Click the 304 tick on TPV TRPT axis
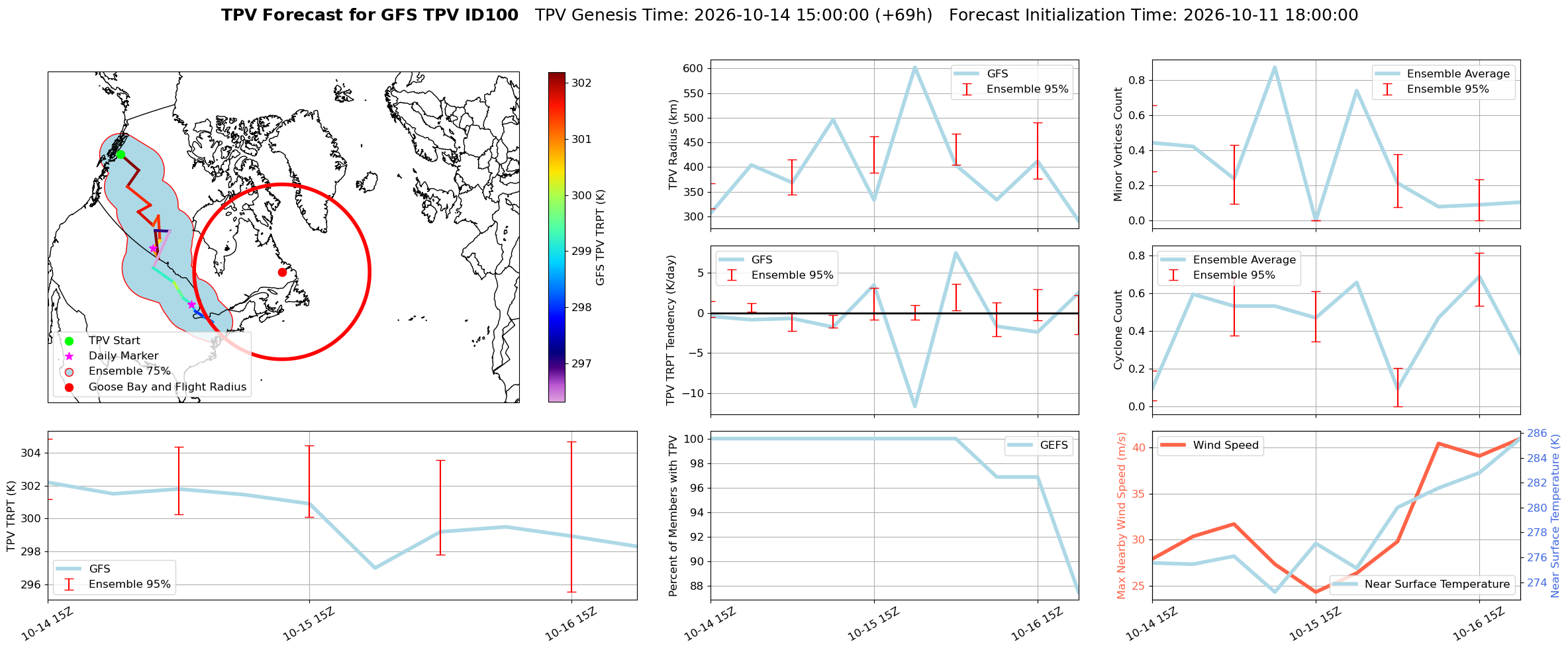 (30, 453)
